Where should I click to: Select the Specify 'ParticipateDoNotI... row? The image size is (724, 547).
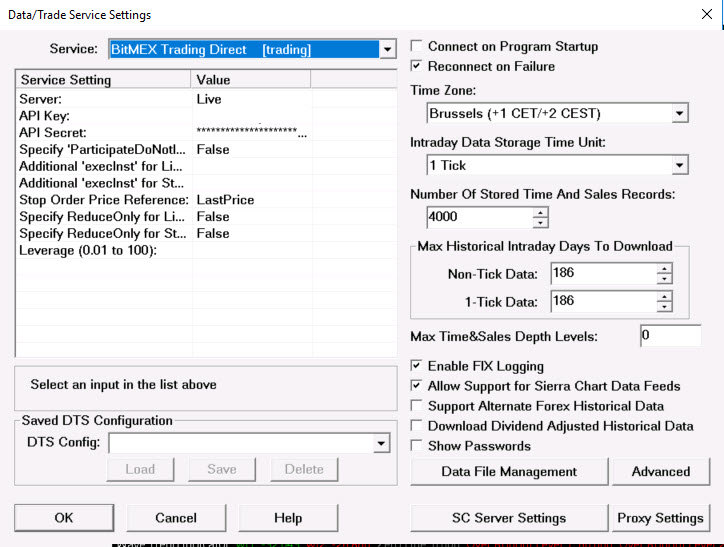coord(206,150)
